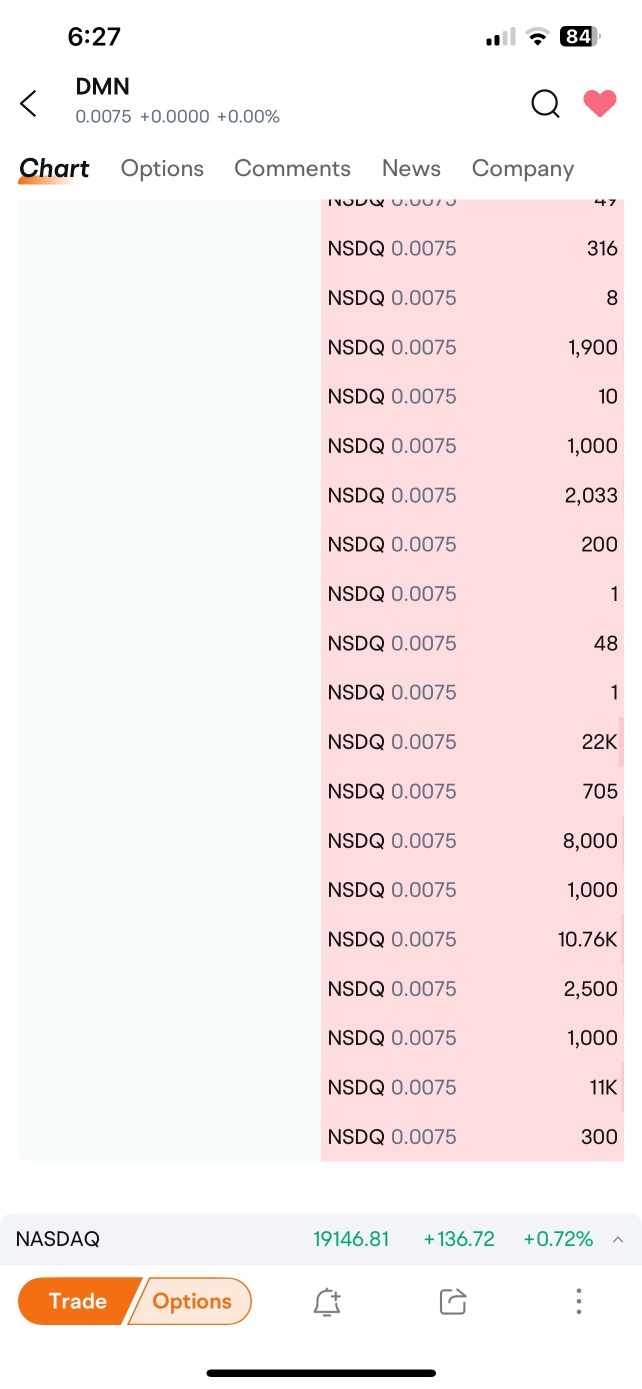Tap the NASDAQ 19146.81 index value
The image size is (642, 1389).
(x=351, y=1239)
